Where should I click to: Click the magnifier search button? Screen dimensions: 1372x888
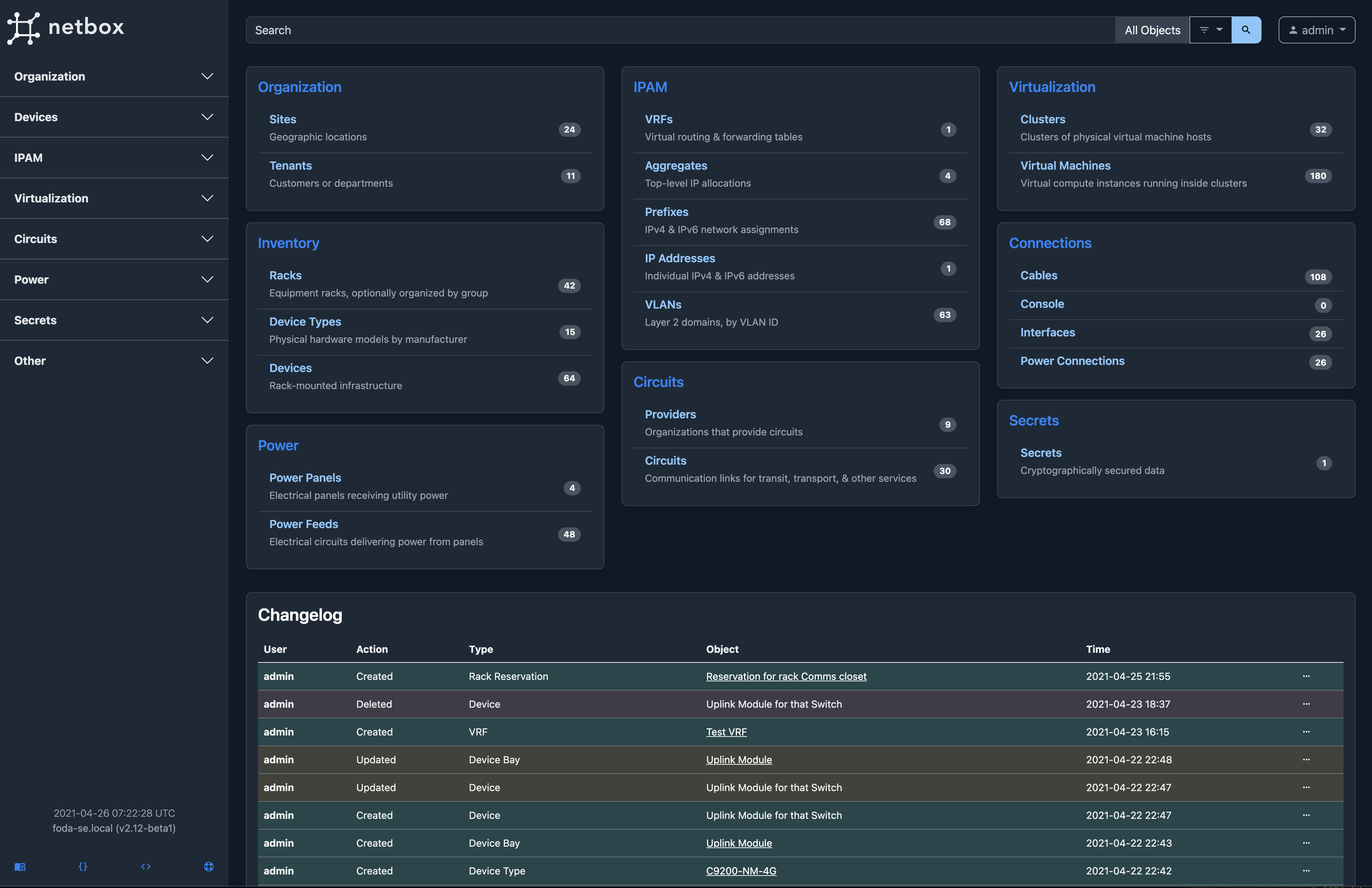point(1246,30)
